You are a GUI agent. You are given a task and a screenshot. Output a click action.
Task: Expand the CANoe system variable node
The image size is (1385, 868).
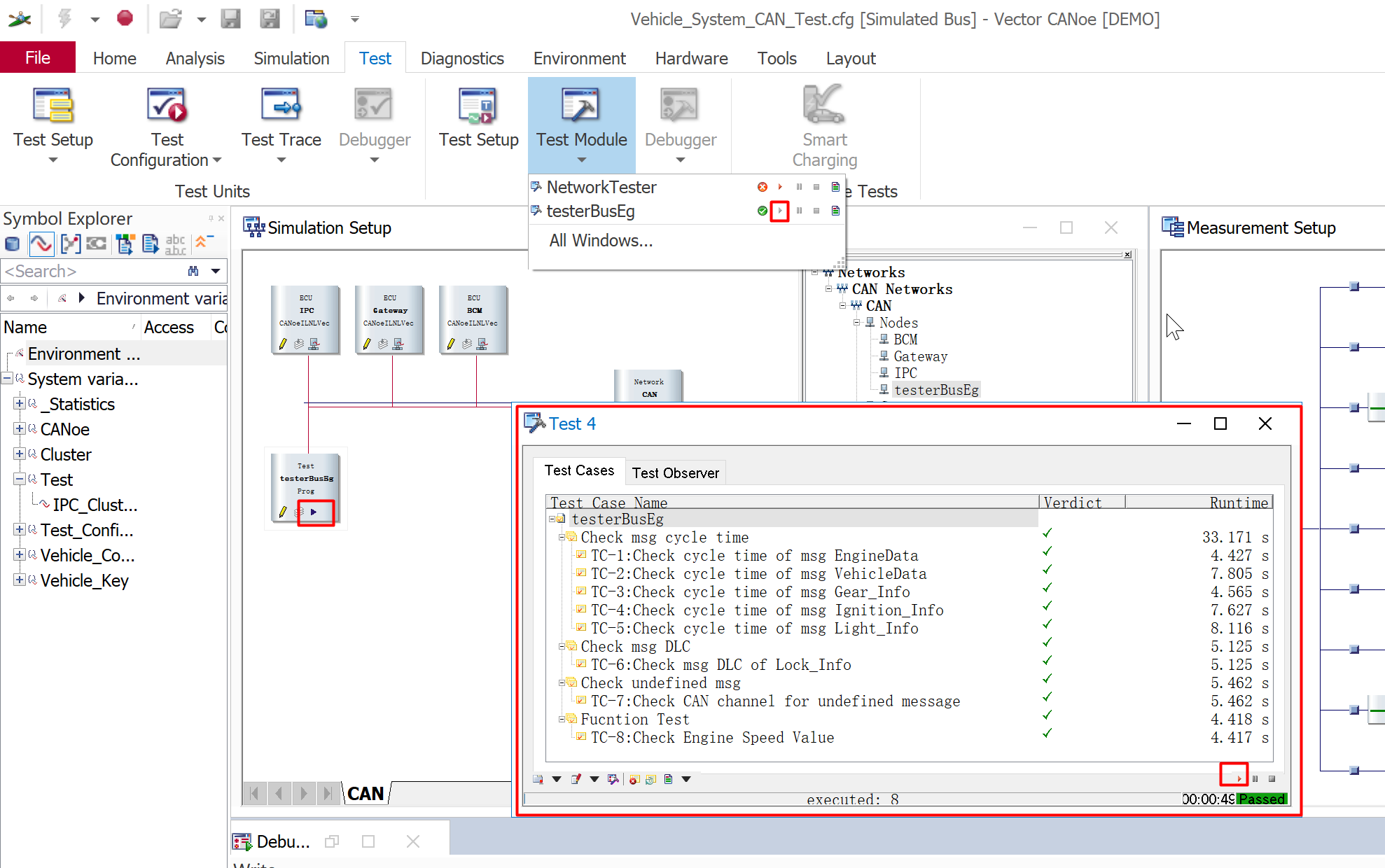pyautogui.click(x=20, y=429)
